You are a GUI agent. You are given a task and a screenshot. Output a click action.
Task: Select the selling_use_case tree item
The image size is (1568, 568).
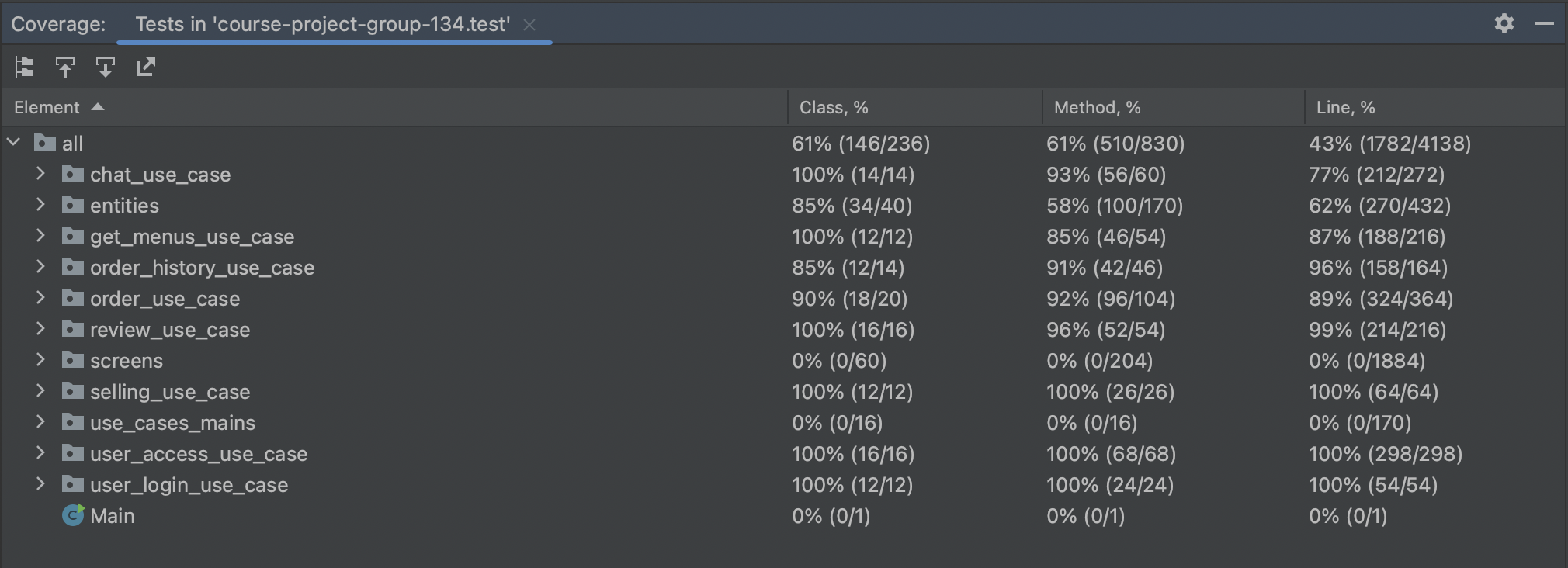pyautogui.click(x=169, y=392)
